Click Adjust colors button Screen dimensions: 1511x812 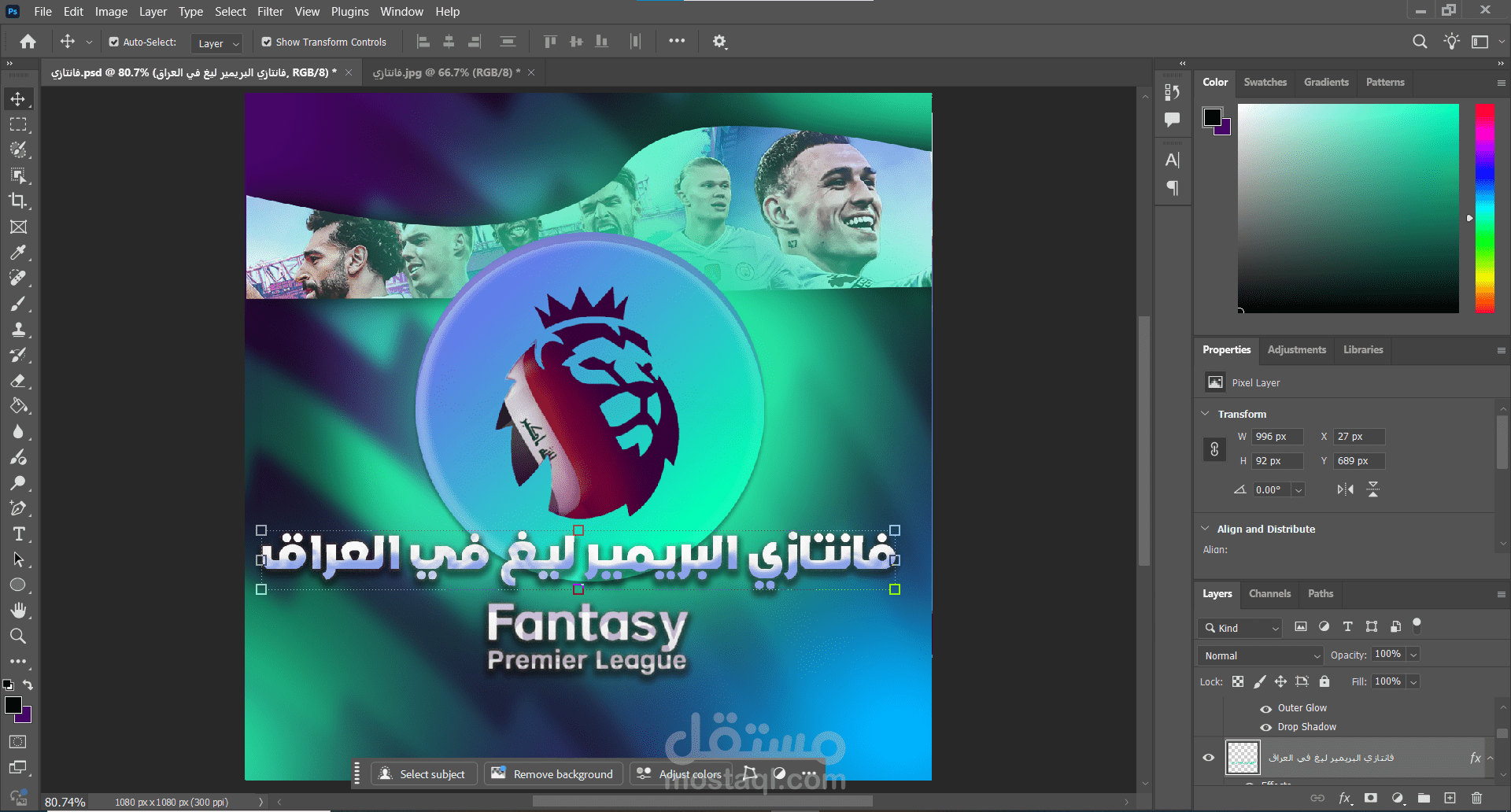[x=681, y=774]
